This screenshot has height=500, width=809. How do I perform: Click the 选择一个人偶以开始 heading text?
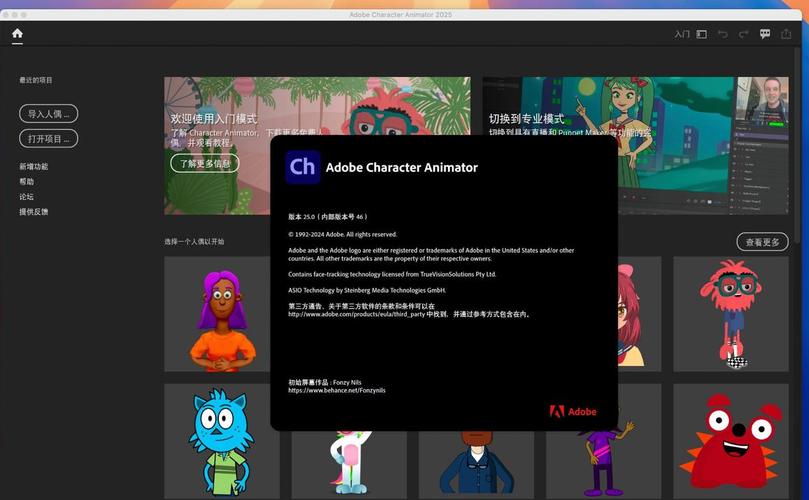click(x=194, y=241)
